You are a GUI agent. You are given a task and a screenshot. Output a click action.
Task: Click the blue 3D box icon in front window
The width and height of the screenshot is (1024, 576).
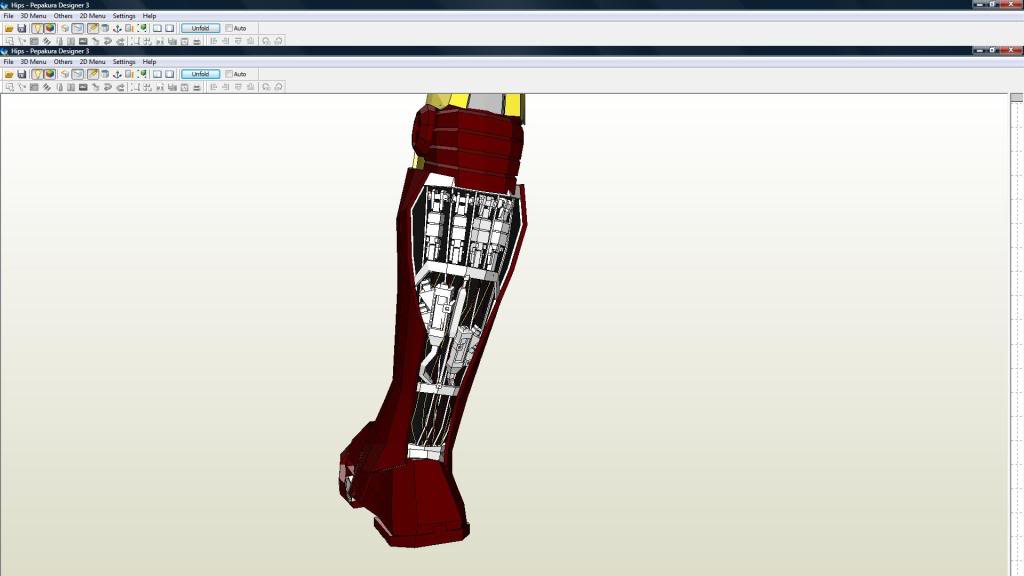click(104, 74)
